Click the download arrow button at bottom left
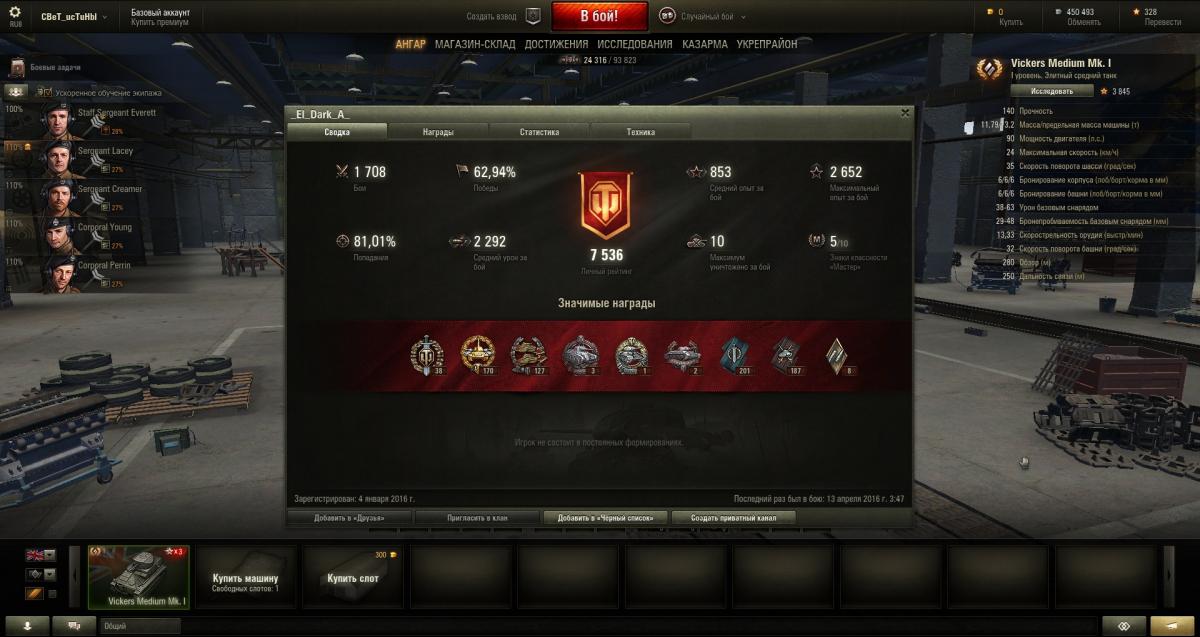 tap(27, 625)
